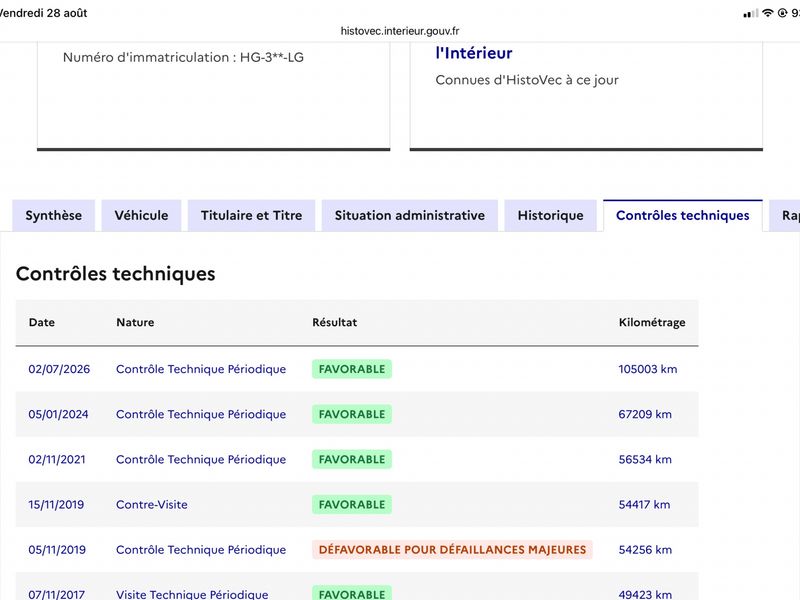Select the Titulaire et Titre tab
800x600 pixels.
(x=252, y=215)
